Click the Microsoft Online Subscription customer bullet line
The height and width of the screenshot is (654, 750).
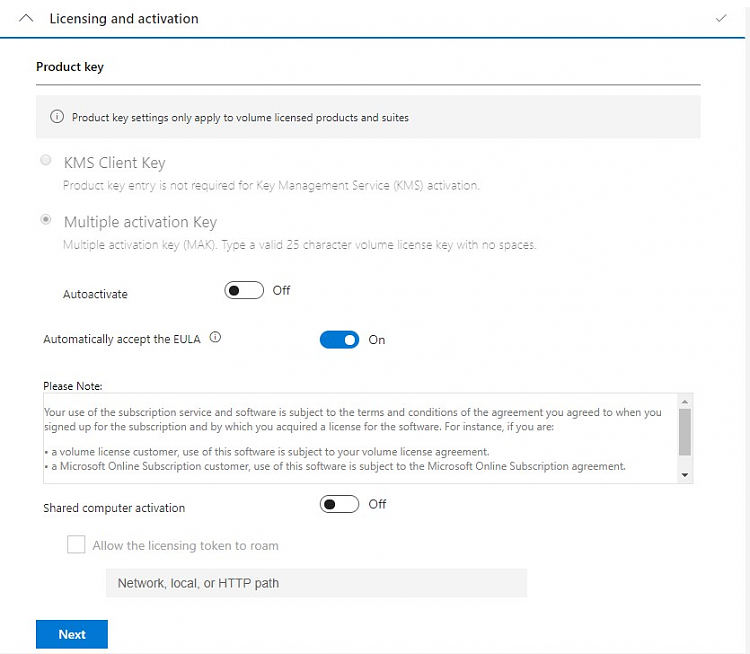coord(335,466)
